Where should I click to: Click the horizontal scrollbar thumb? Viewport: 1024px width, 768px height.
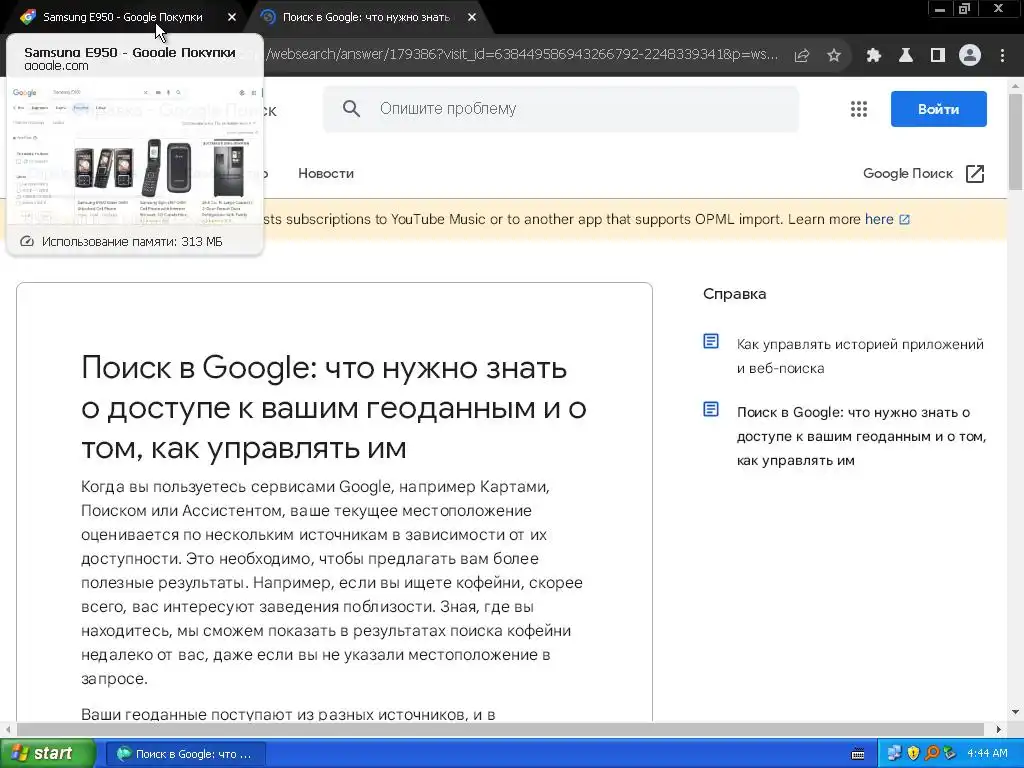pyautogui.click(x=500, y=729)
